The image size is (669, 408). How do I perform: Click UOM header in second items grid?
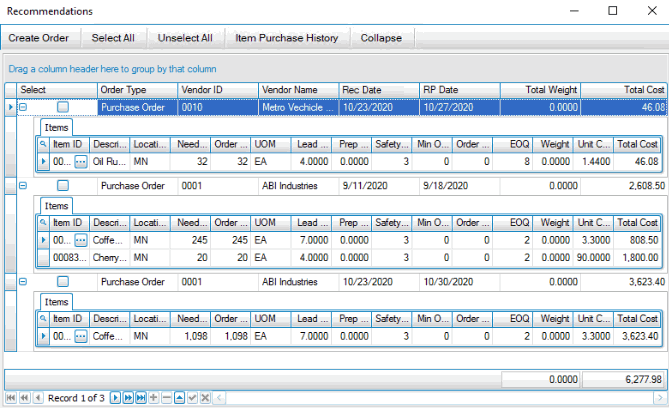pos(271,223)
